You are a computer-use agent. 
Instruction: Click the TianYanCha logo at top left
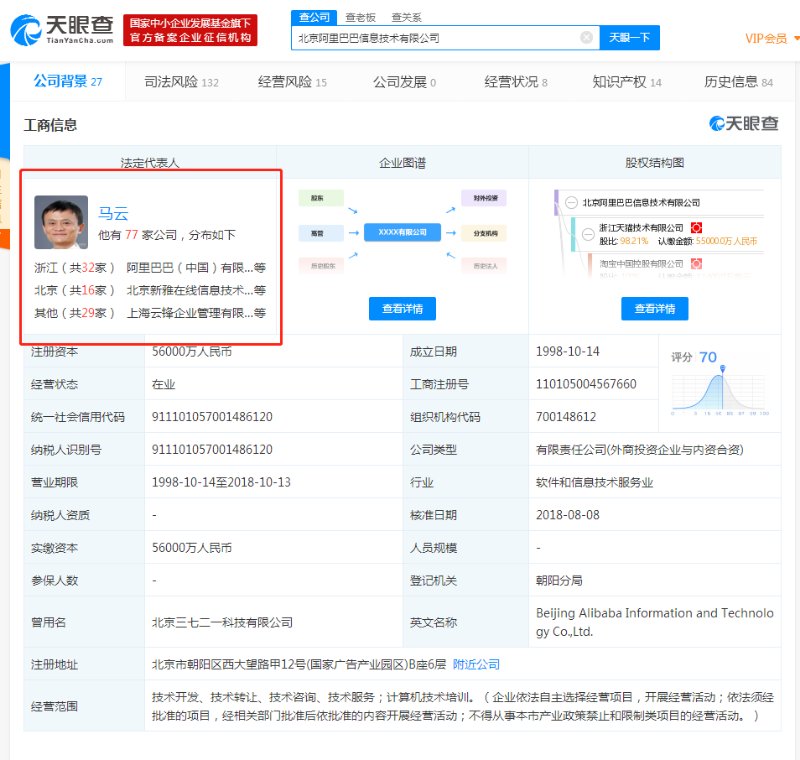[x=60, y=30]
